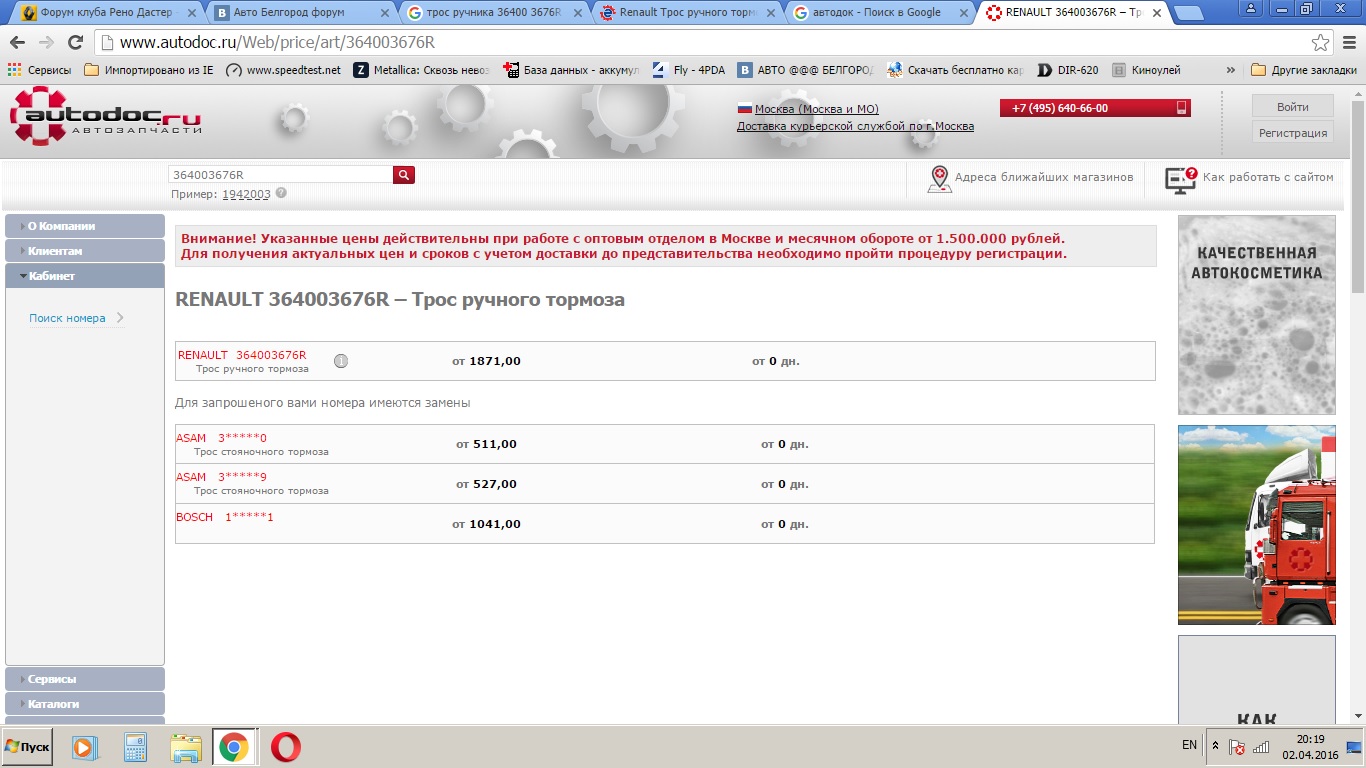Click the browser Back arrow
This screenshot has width=1366, height=768.
click(17, 43)
